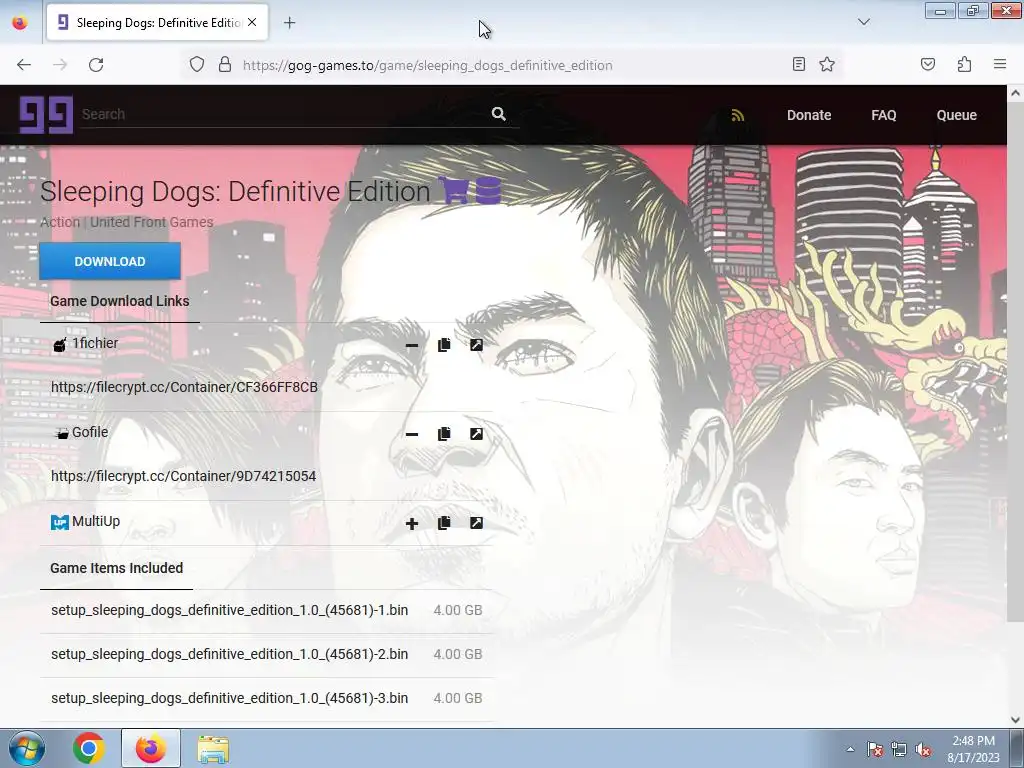Select the Sleeping Dogs: Definitive Edition tab
The height and width of the screenshot is (768, 1024).
coord(157,23)
